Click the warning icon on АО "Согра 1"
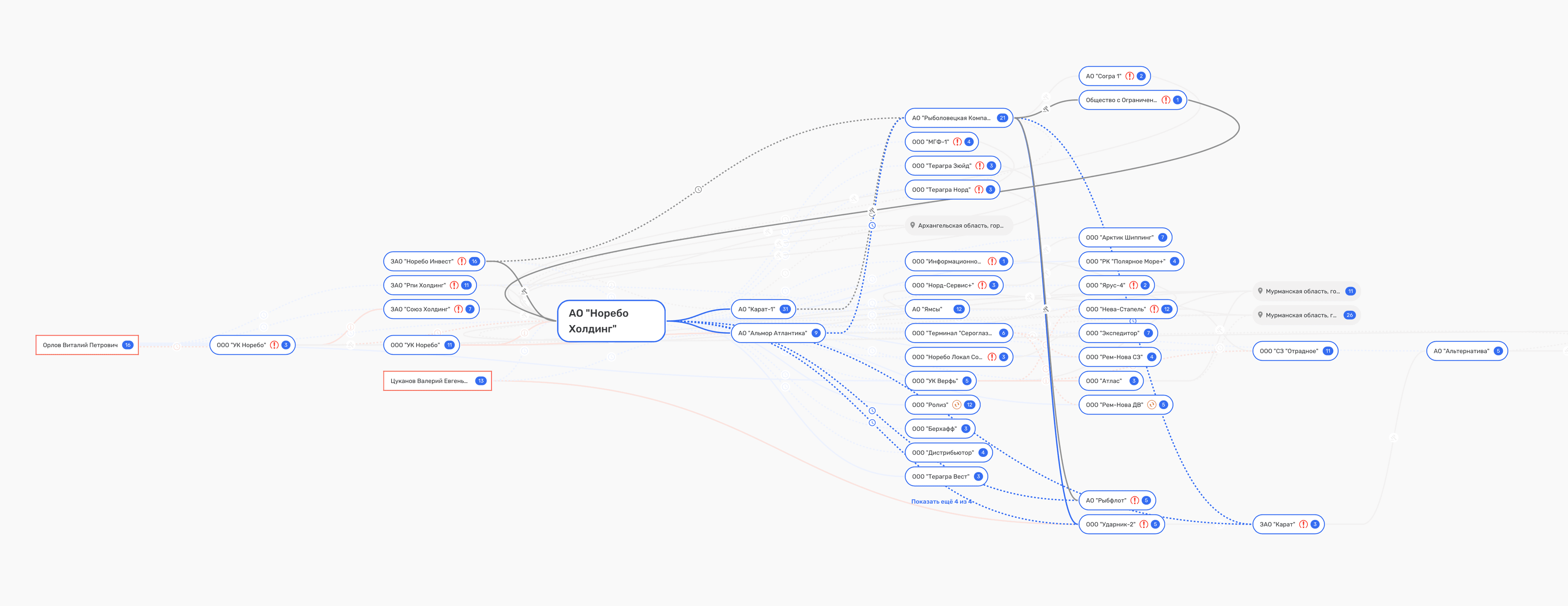This screenshot has height=606, width=1568. point(1130,77)
